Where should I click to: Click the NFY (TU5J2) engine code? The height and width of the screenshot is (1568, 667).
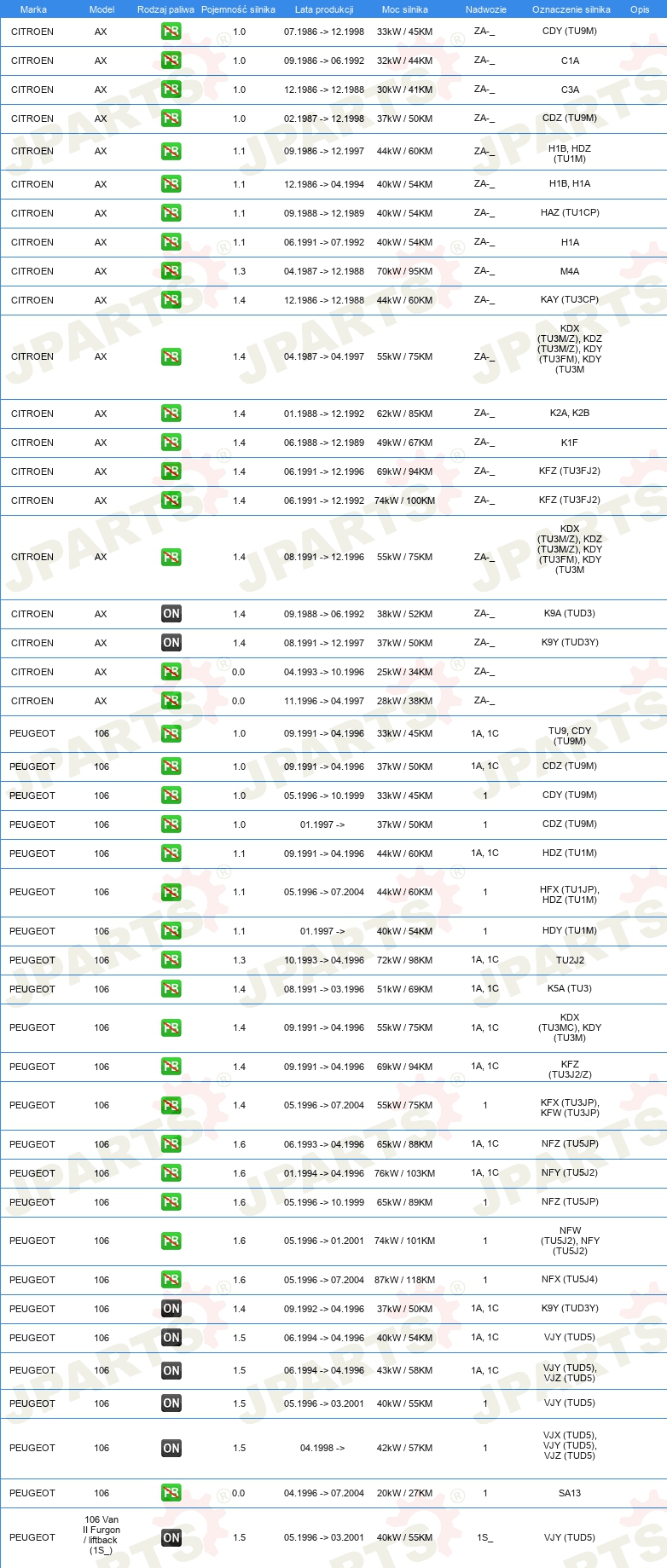click(x=570, y=1172)
